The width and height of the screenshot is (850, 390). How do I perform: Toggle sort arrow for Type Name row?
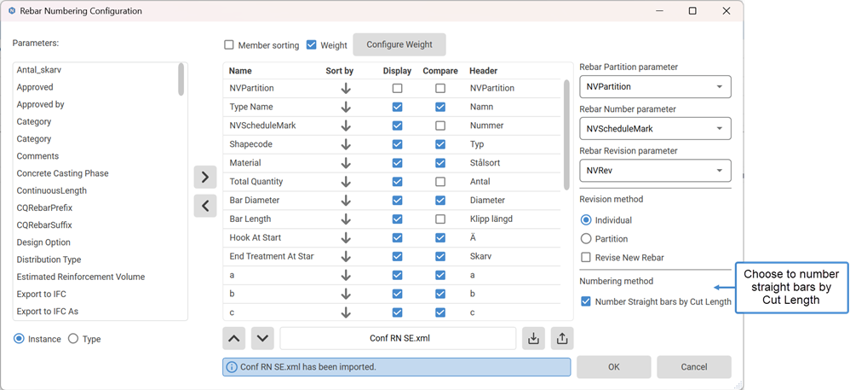coord(346,107)
